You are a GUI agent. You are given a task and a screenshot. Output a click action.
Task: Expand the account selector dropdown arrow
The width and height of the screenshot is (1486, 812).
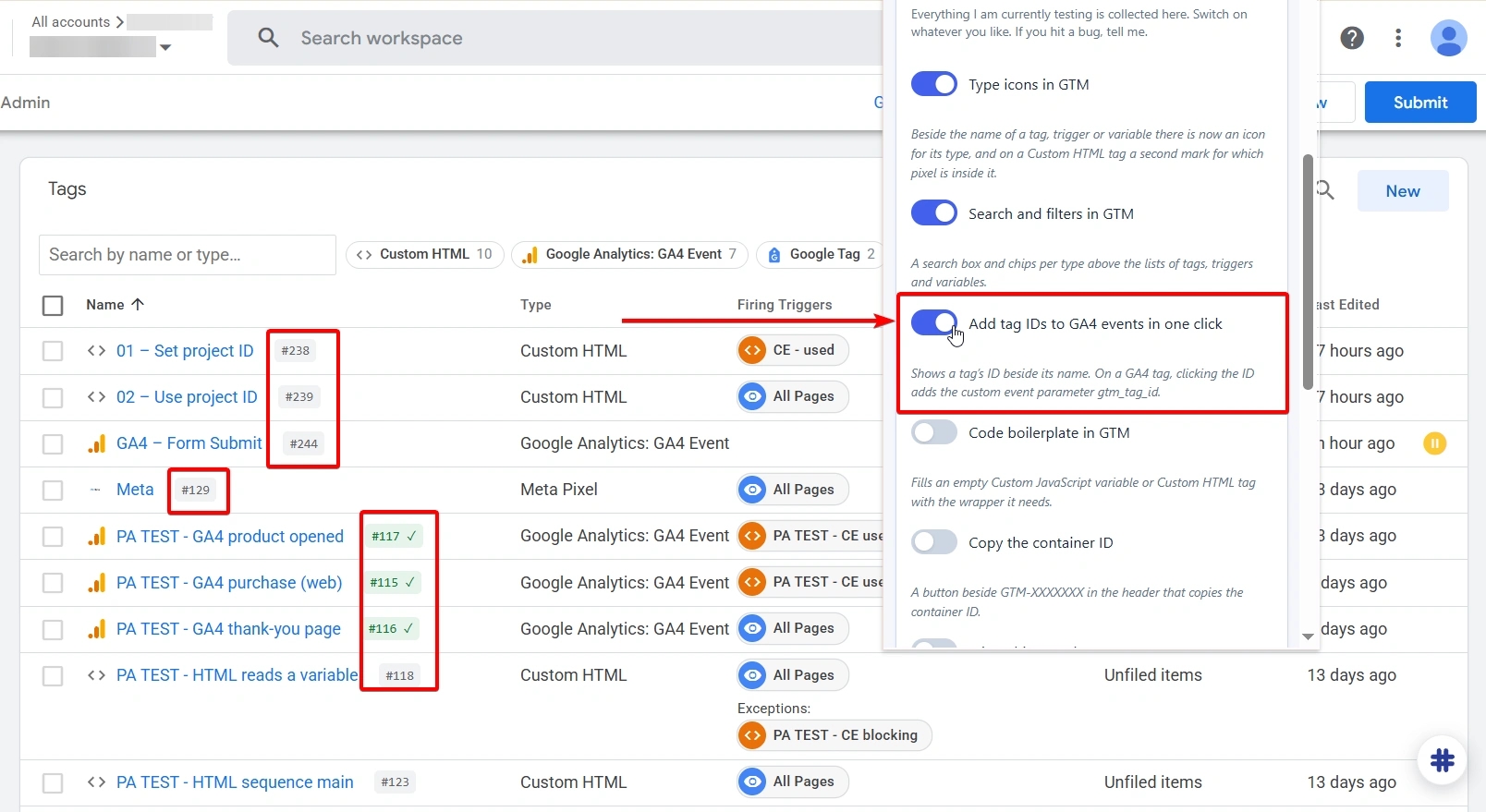(x=165, y=47)
